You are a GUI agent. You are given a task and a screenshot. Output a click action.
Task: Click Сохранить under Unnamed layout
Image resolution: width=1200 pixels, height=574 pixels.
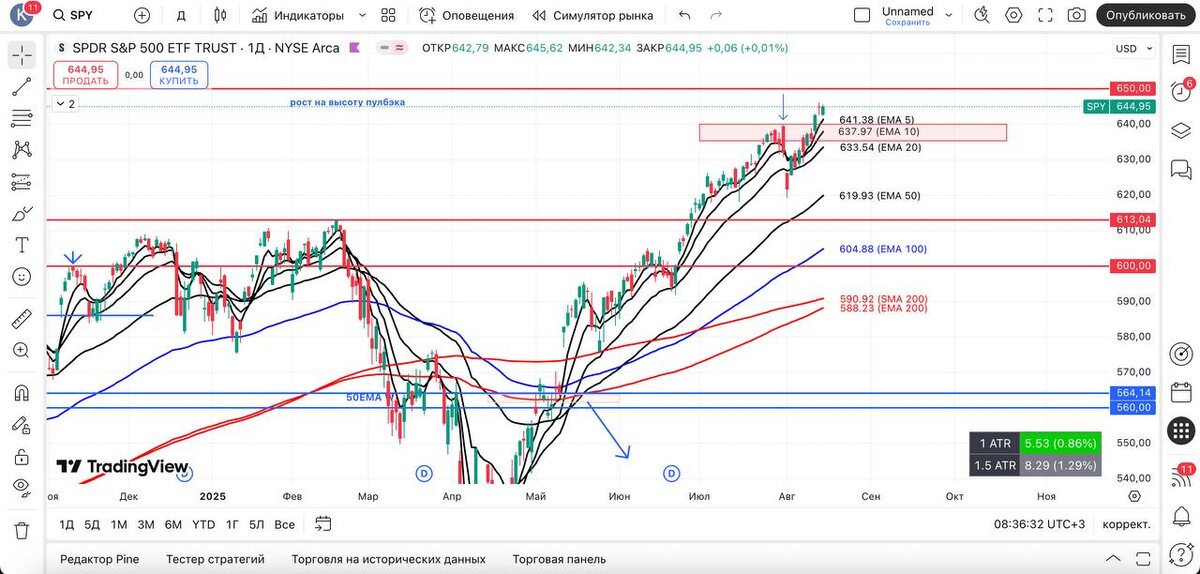tap(907, 22)
